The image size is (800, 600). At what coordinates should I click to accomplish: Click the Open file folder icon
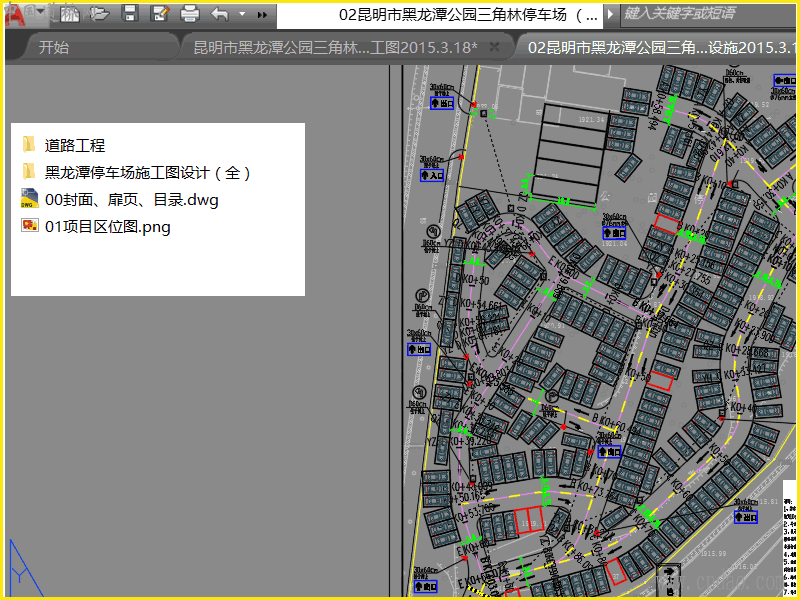tap(99, 14)
